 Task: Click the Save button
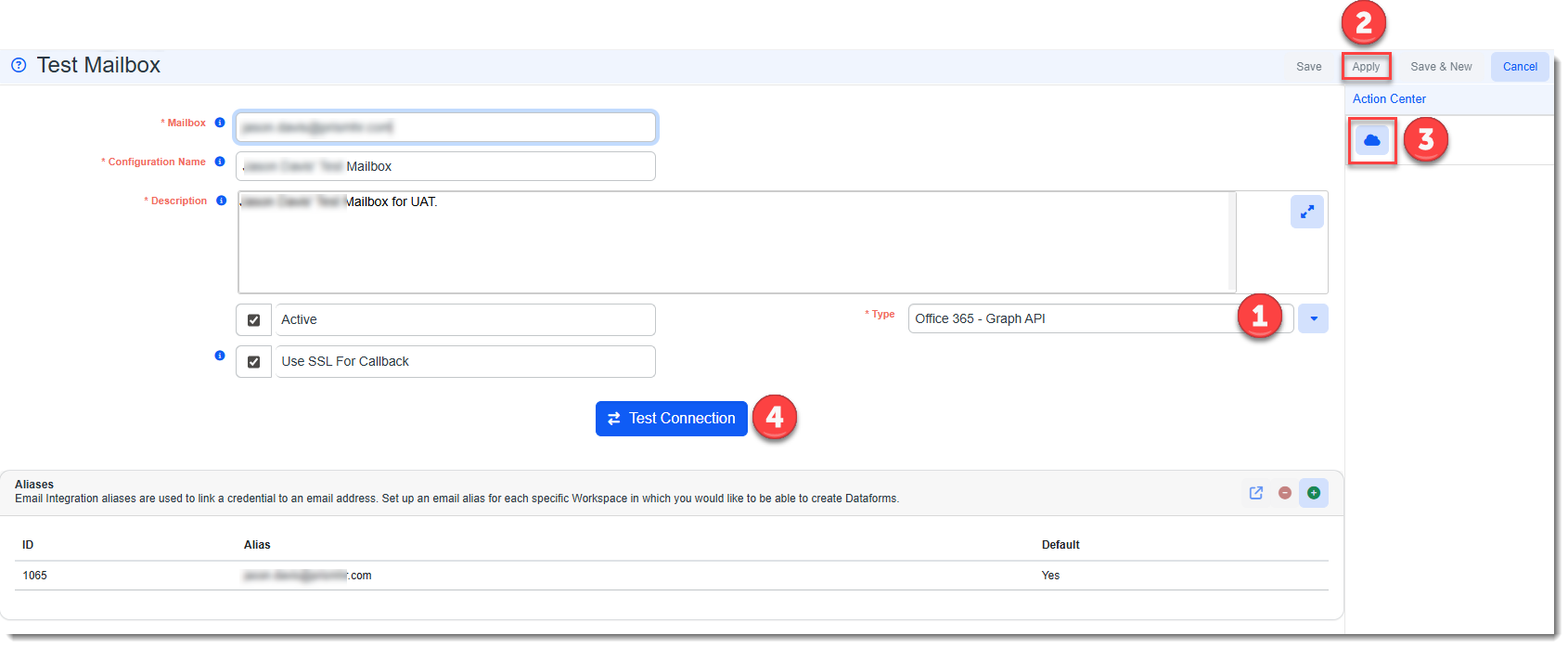(1308, 67)
